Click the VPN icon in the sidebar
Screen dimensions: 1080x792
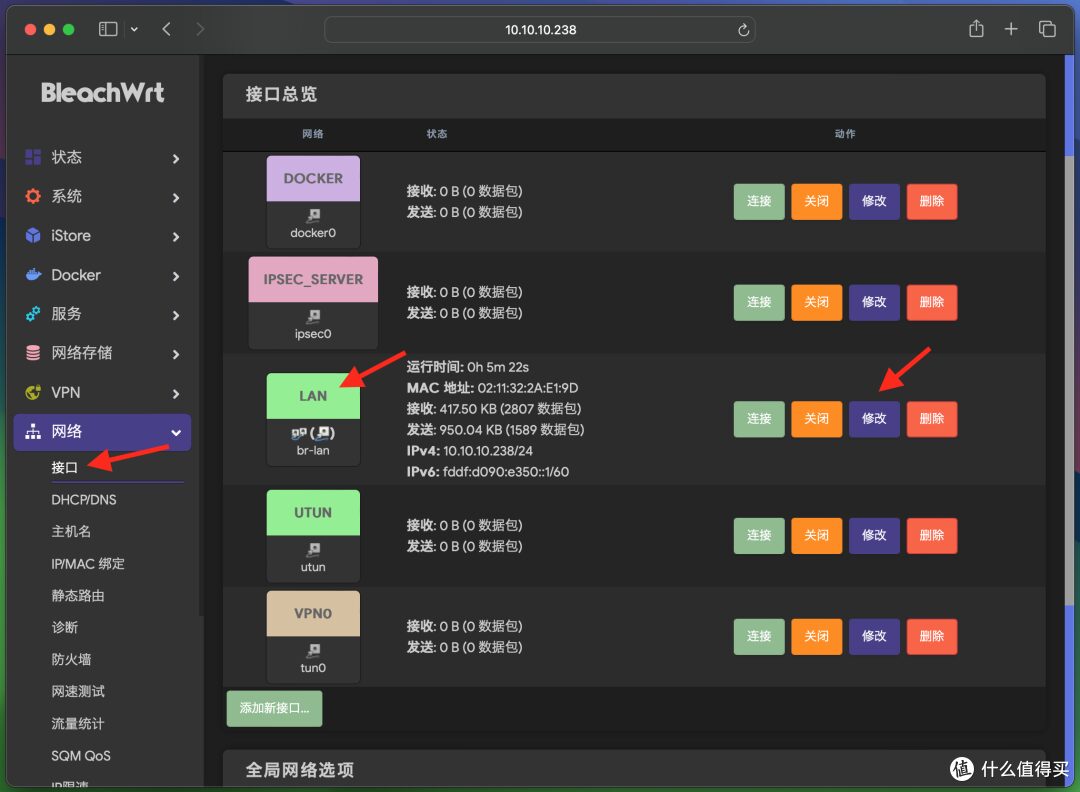point(30,392)
